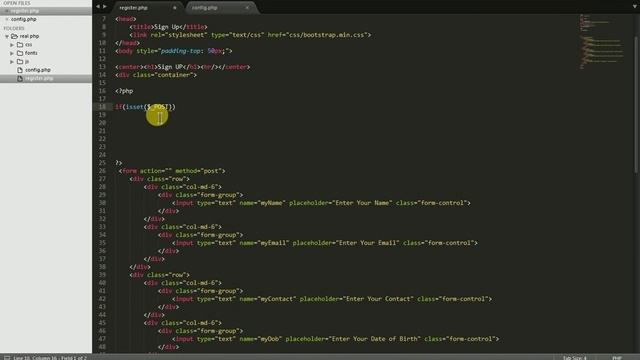Screen dimensions: 640x360
Task: Click the <?php opening tag line
Action: (x=124, y=91)
